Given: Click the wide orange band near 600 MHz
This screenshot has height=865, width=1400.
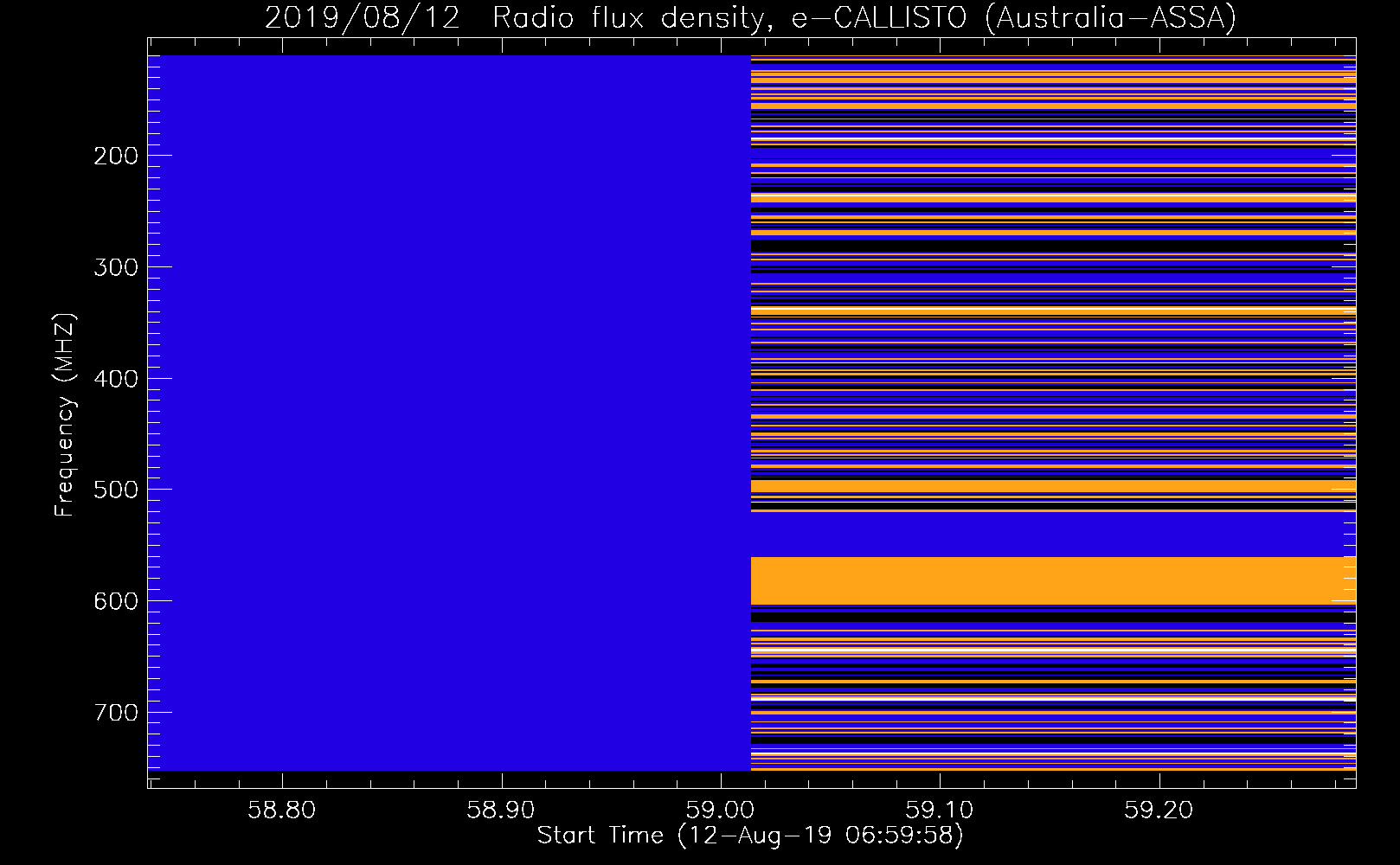Looking at the screenshot, I should 1053,580.
